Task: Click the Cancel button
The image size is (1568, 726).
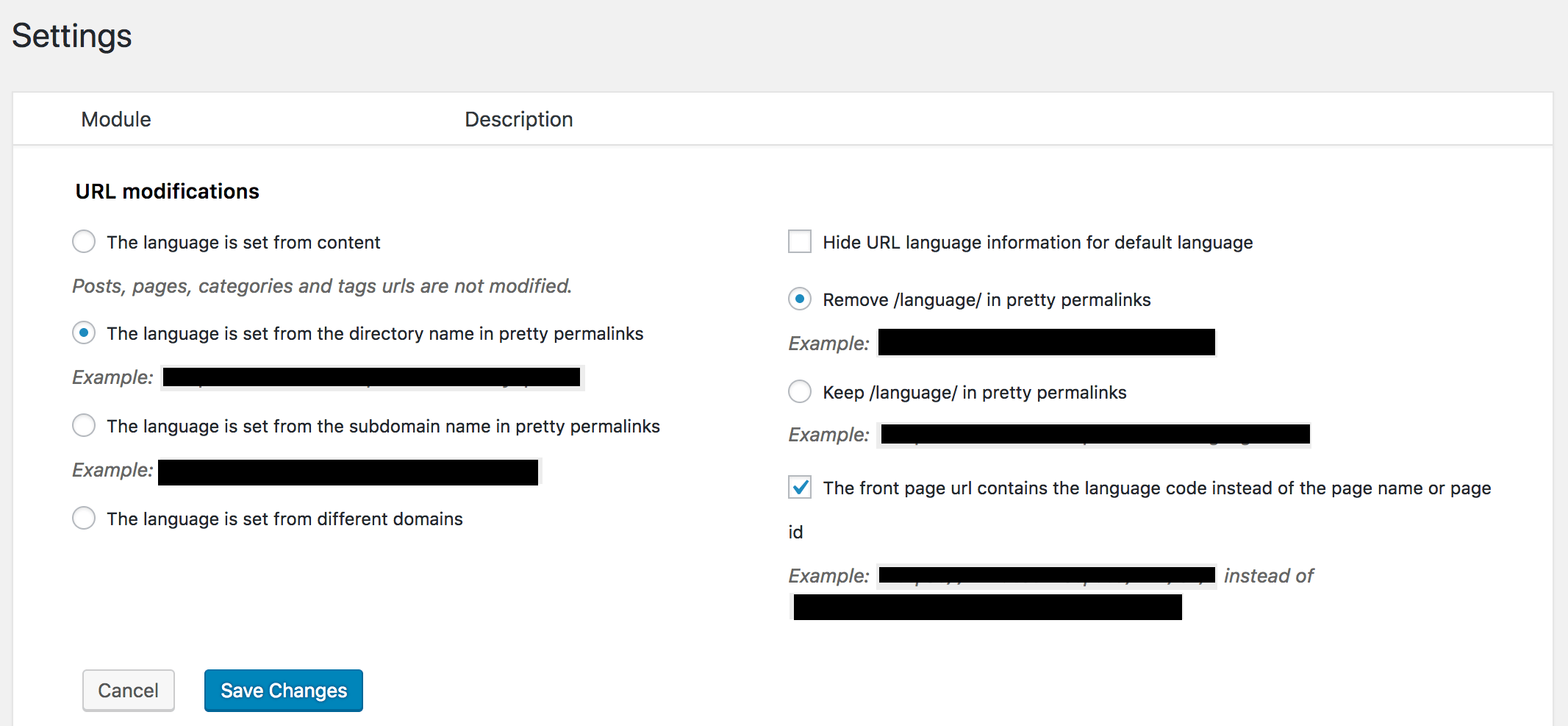Action: click(129, 690)
